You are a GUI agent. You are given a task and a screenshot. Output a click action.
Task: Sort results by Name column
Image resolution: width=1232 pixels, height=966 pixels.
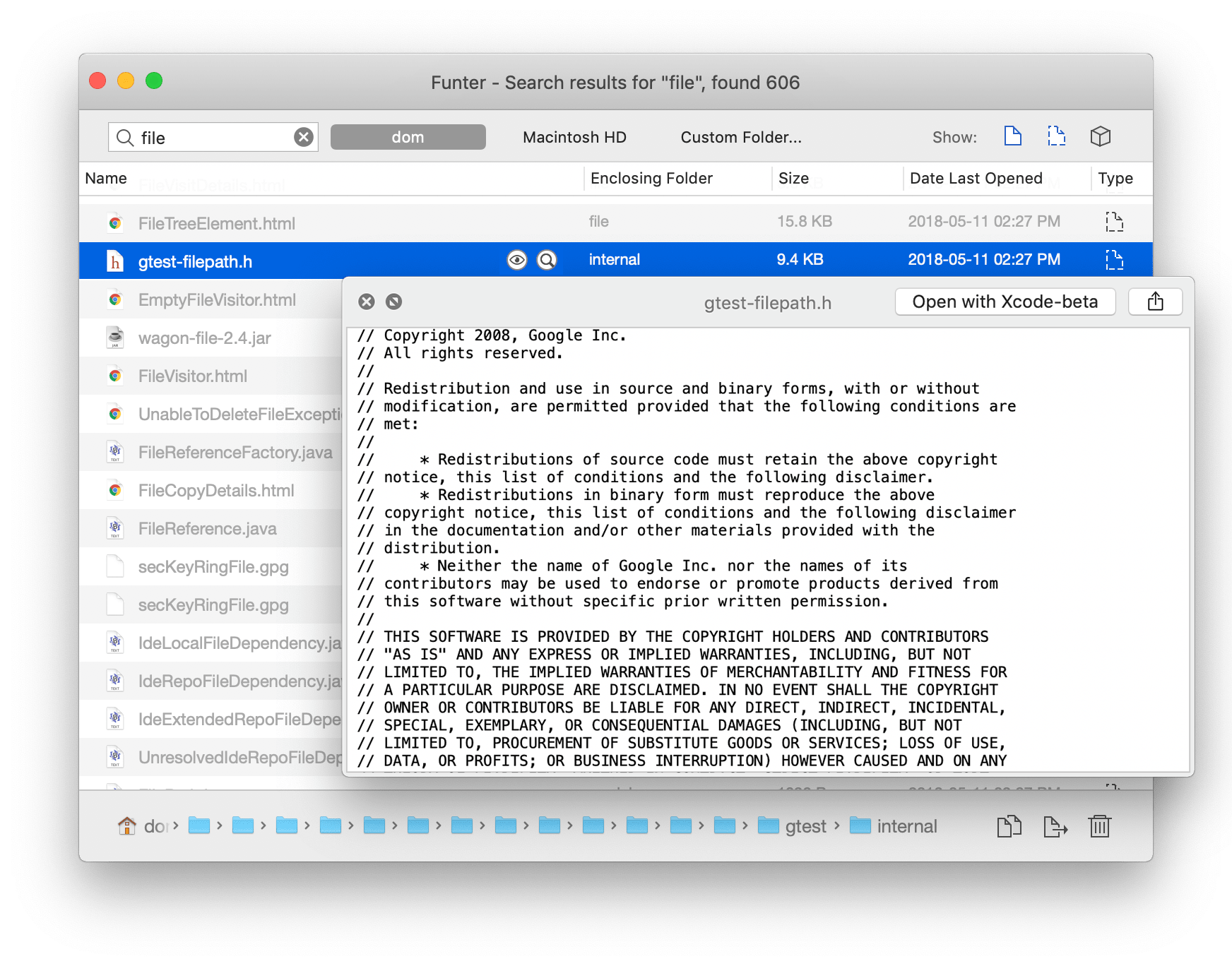pyautogui.click(x=106, y=178)
